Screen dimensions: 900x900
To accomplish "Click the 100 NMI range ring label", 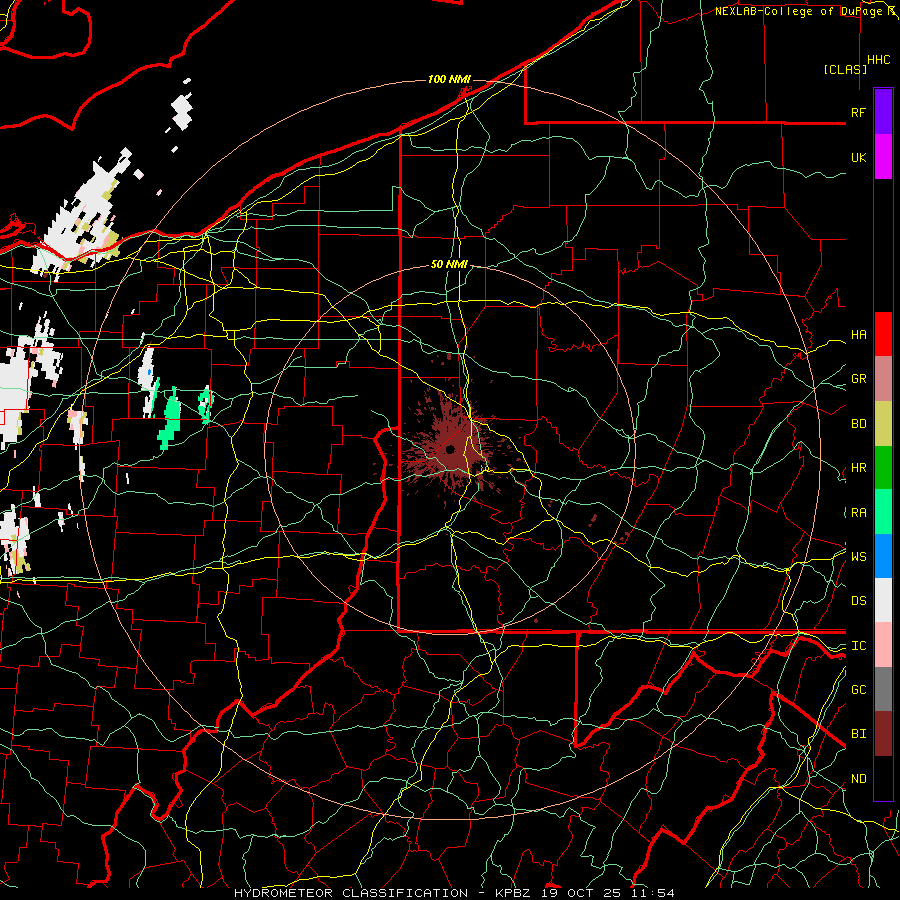I will (449, 79).
